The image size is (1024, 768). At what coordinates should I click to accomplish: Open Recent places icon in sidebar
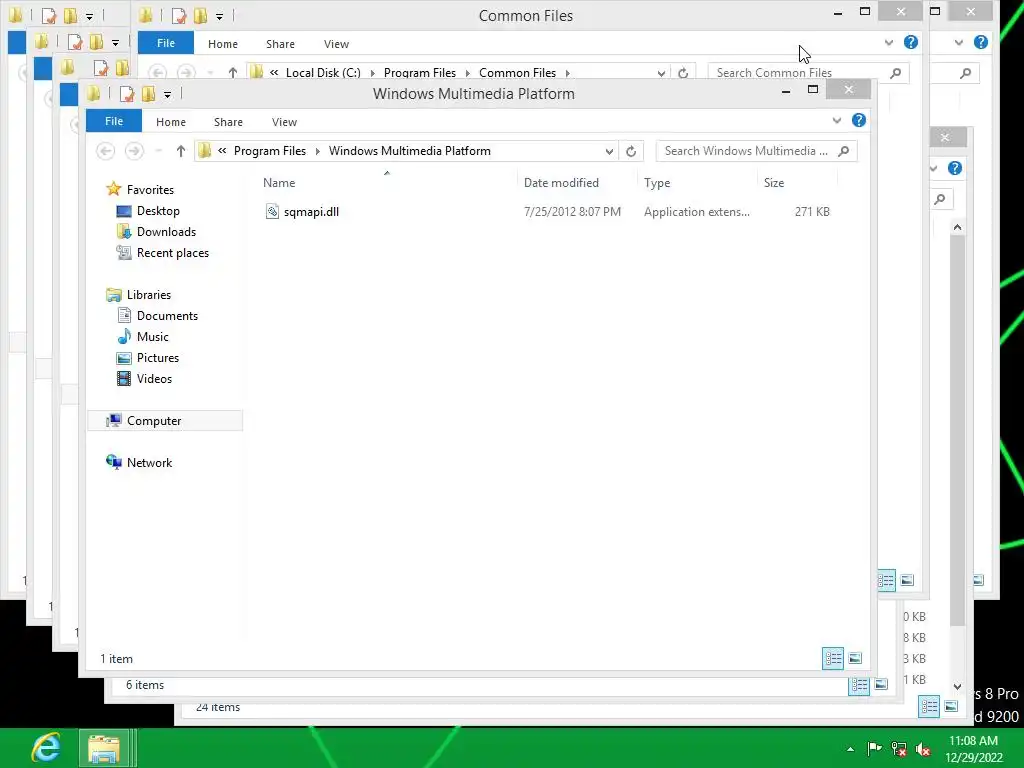click(x=123, y=253)
